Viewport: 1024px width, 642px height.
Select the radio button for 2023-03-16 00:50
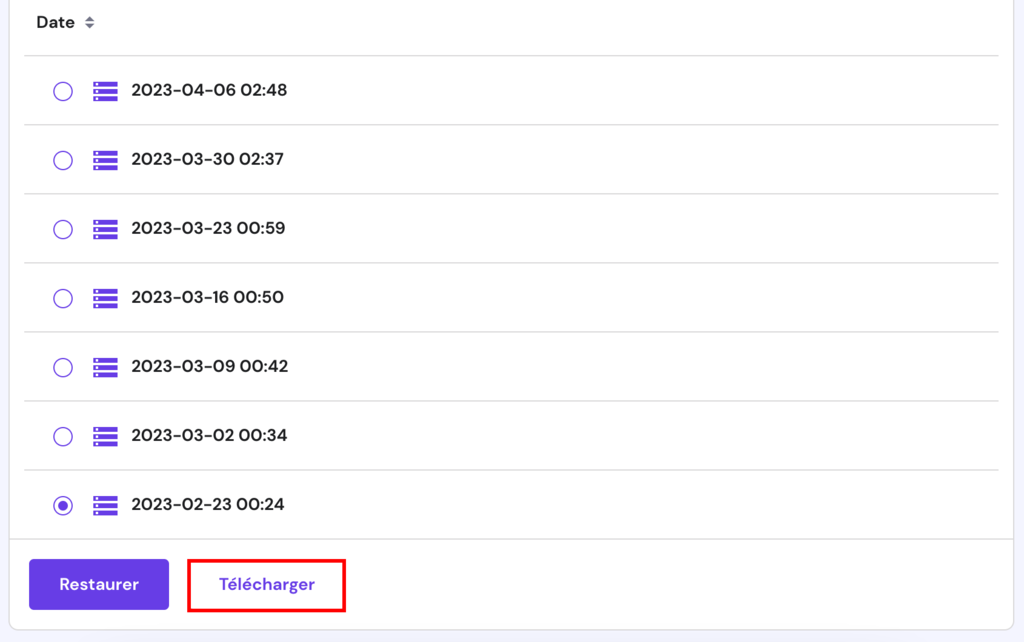63,298
